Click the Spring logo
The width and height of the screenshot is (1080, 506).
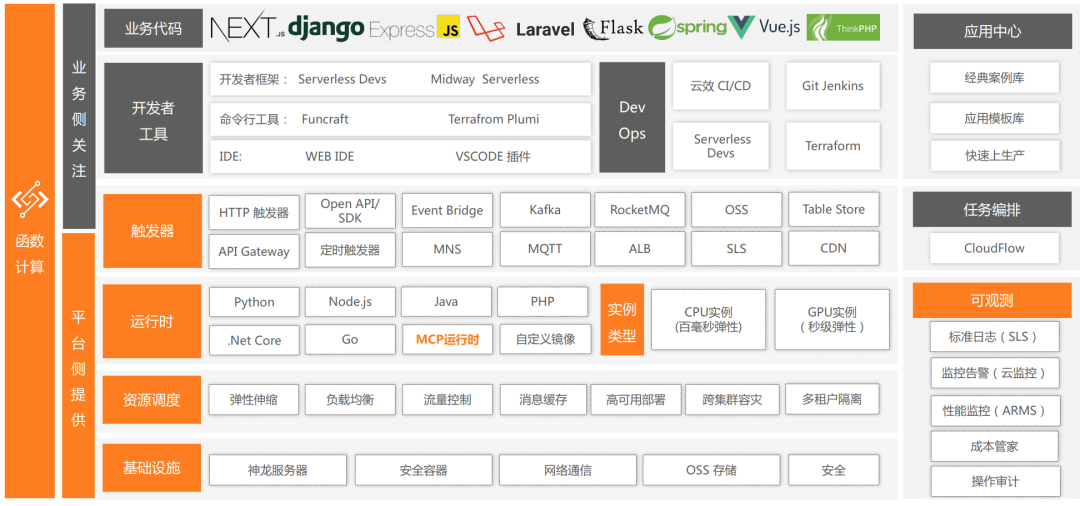tap(687, 28)
